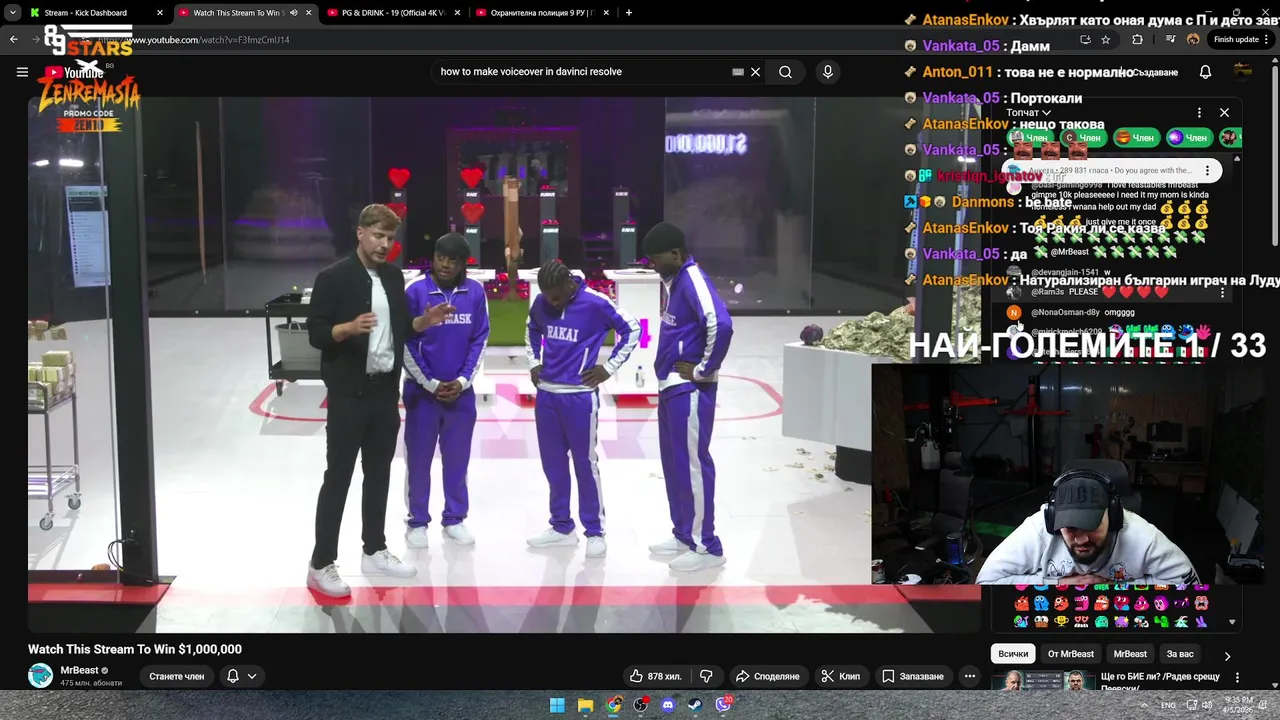Select the От MrBeast filter chip
Image resolution: width=1280 pixels, height=720 pixels.
pyautogui.click(x=1070, y=654)
